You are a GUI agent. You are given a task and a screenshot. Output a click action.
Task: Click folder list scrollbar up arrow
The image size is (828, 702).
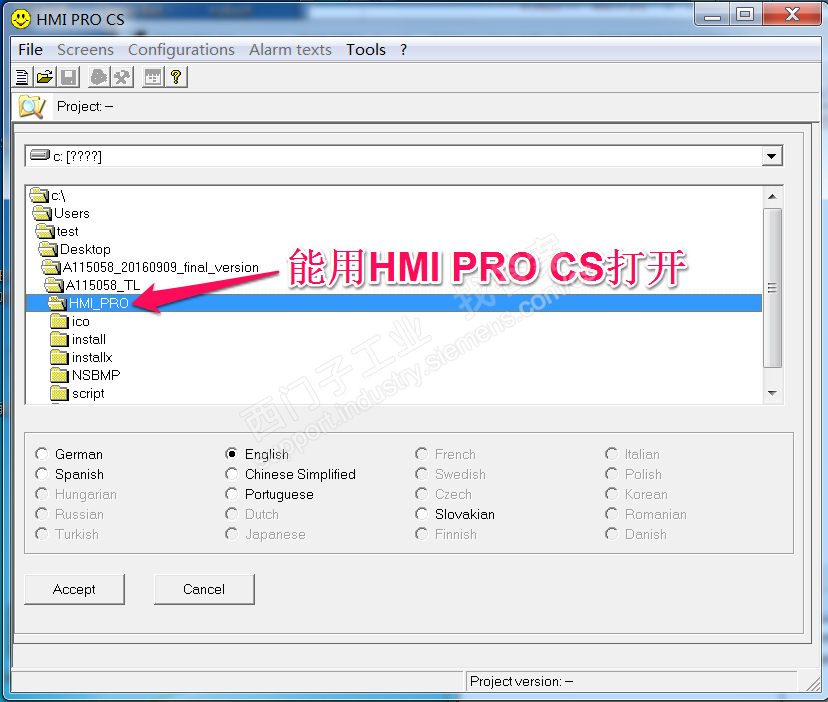point(772,196)
